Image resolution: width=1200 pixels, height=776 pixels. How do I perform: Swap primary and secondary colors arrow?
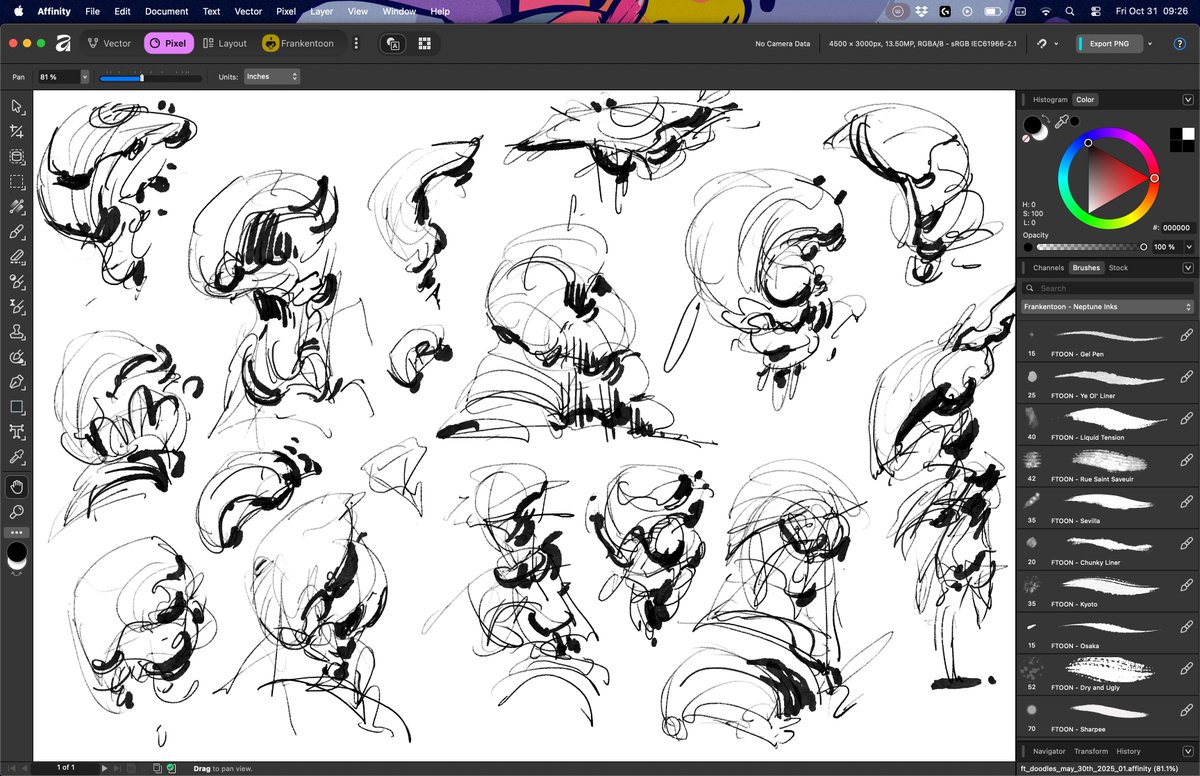[1044, 118]
